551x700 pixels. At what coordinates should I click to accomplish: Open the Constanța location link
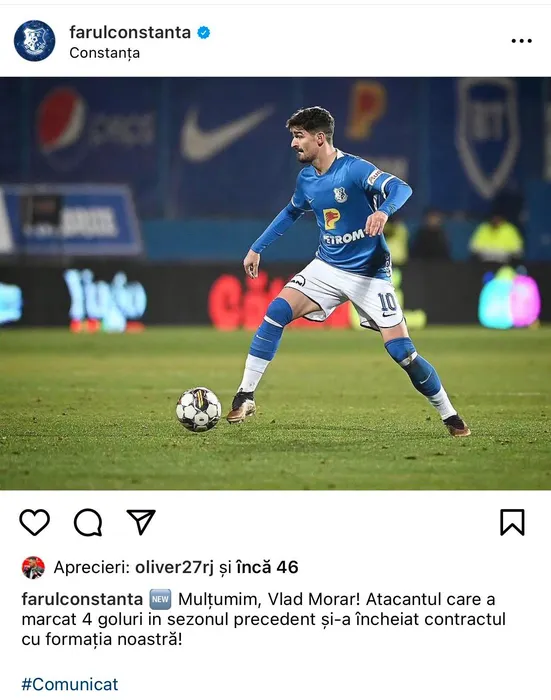tap(104, 53)
